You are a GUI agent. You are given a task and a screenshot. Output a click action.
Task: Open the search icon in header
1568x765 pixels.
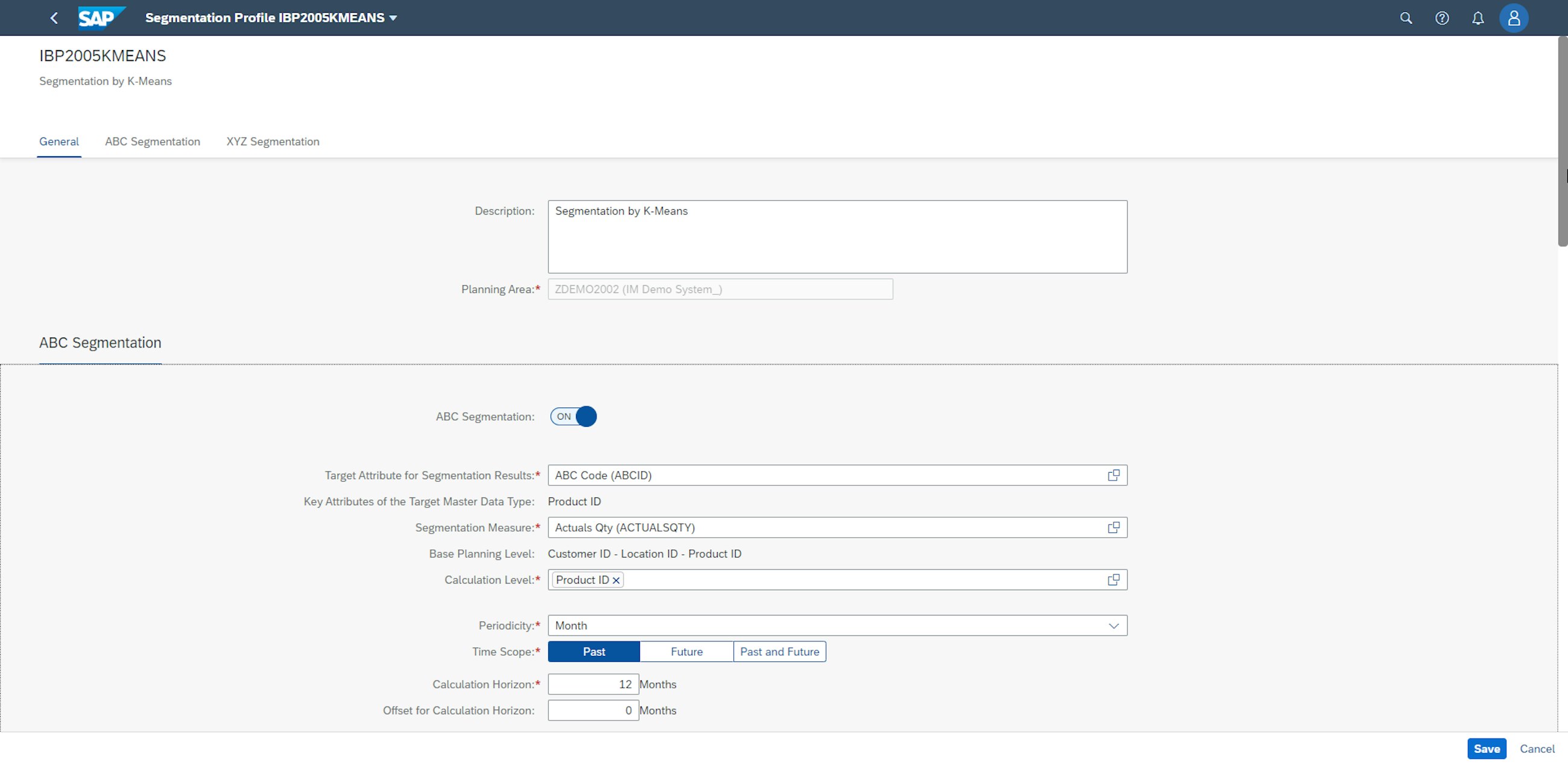click(x=1406, y=18)
